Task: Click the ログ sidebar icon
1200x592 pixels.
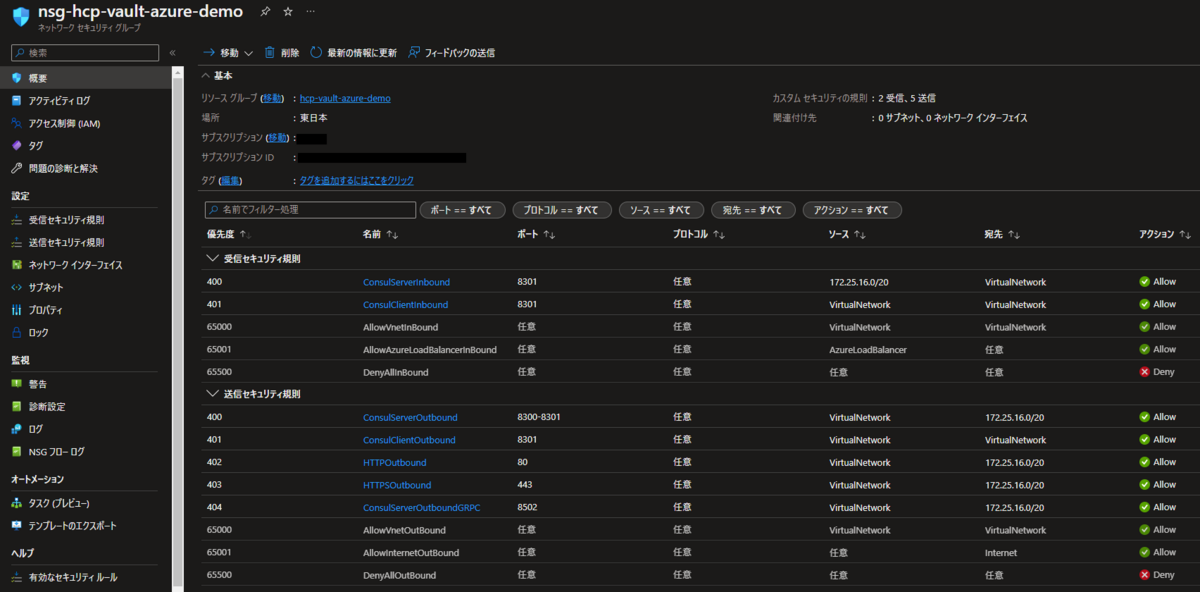Action: tap(17, 429)
